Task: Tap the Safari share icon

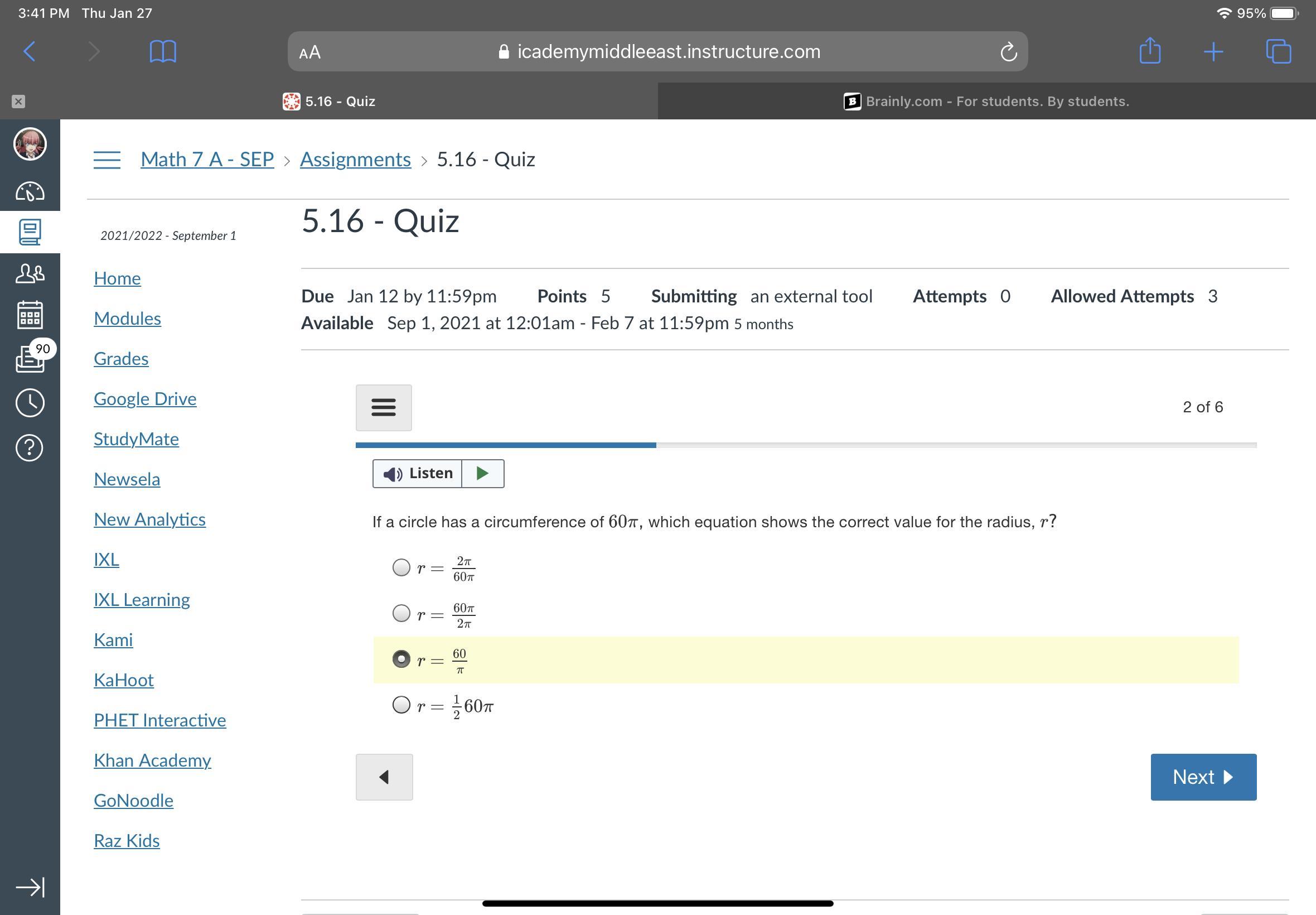Action: click(1149, 51)
